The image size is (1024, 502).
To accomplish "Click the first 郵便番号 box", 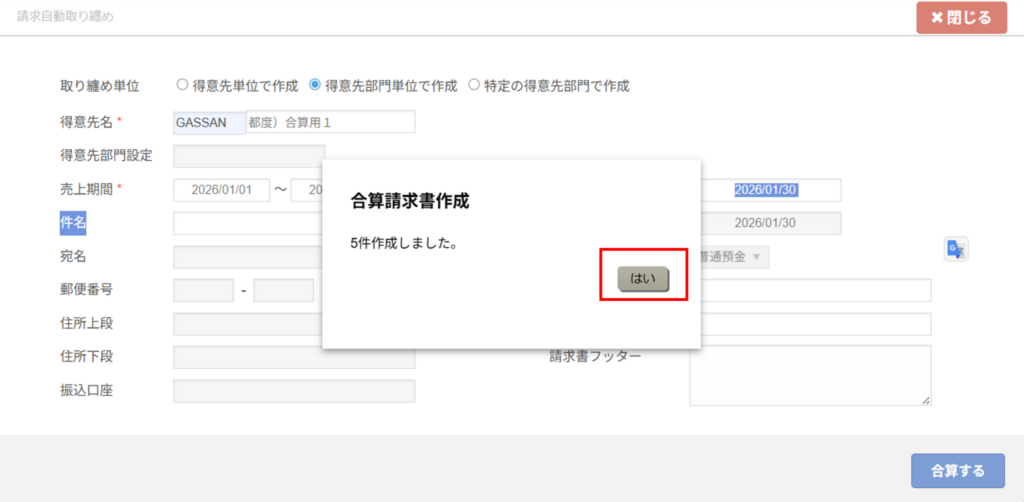I will tap(203, 290).
